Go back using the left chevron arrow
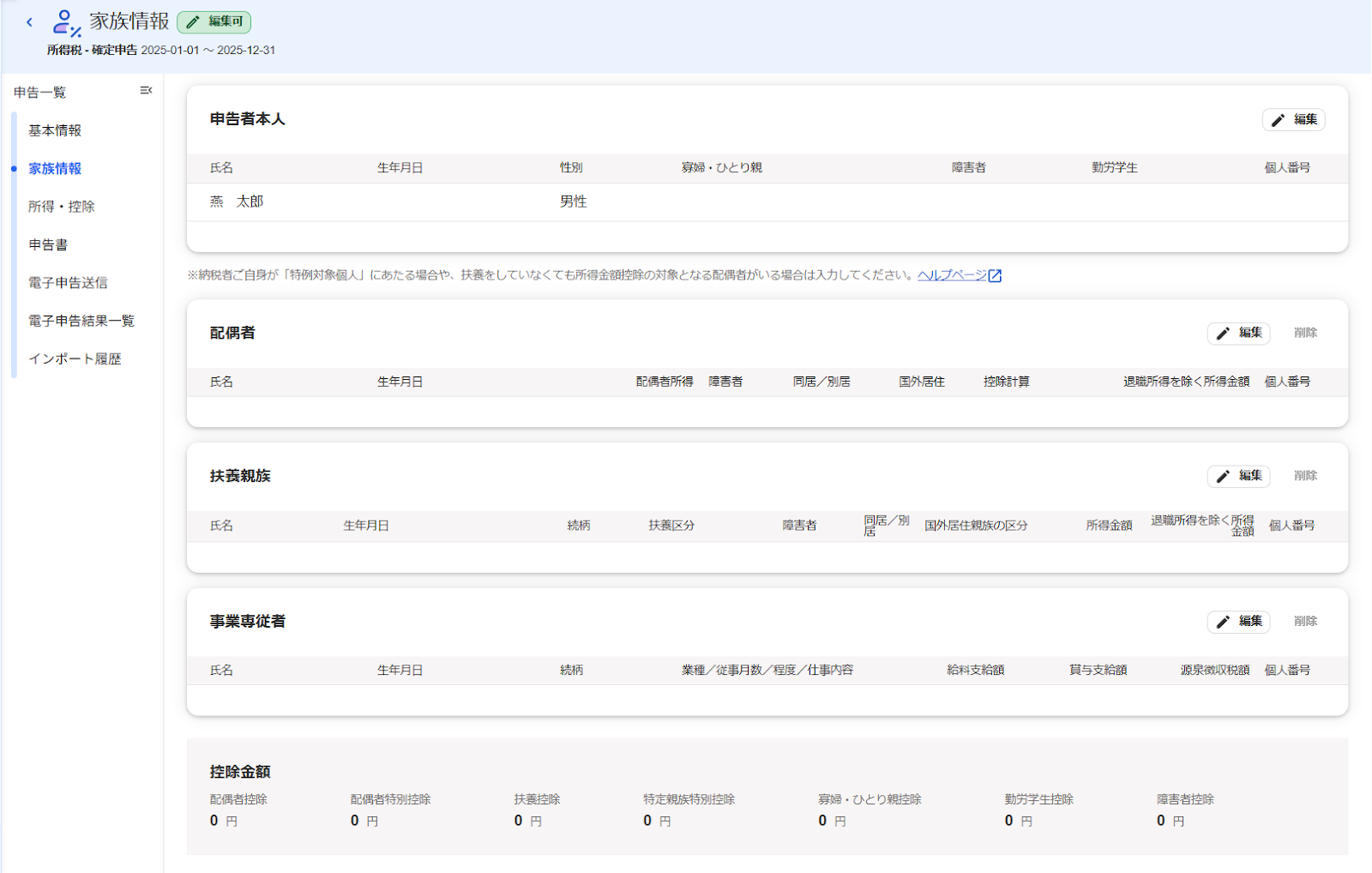 (x=29, y=22)
